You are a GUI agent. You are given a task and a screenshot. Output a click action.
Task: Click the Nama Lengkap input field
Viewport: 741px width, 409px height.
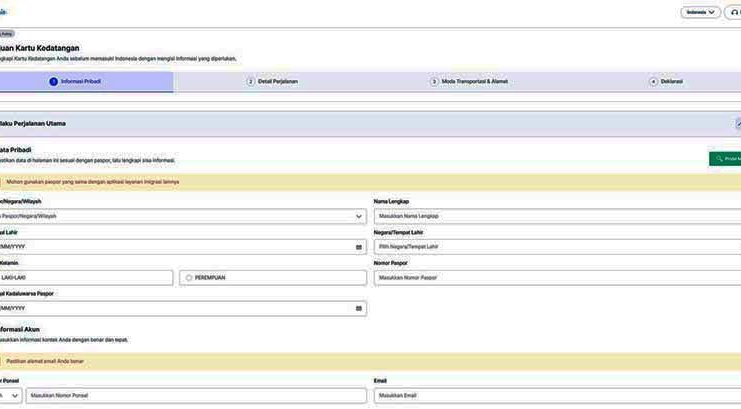click(x=556, y=216)
